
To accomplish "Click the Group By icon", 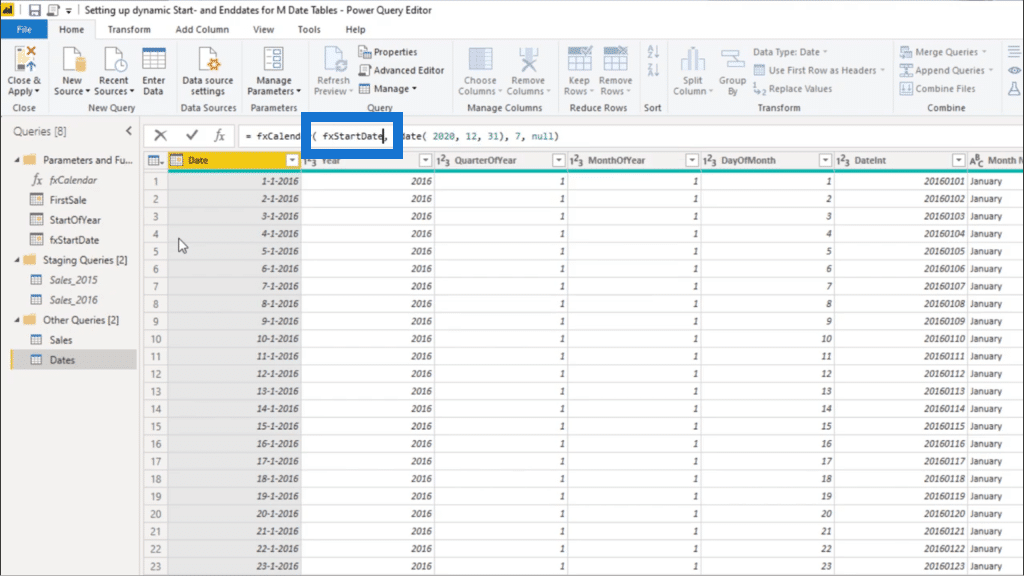I will (732, 59).
